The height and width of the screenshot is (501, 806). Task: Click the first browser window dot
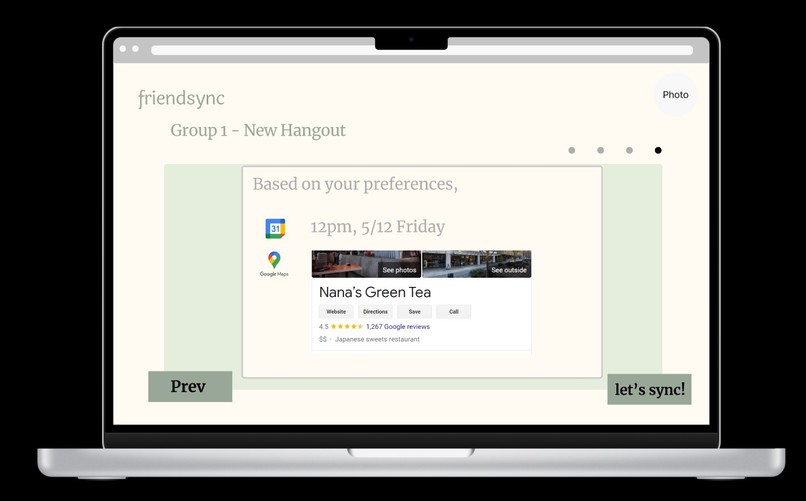click(x=123, y=49)
